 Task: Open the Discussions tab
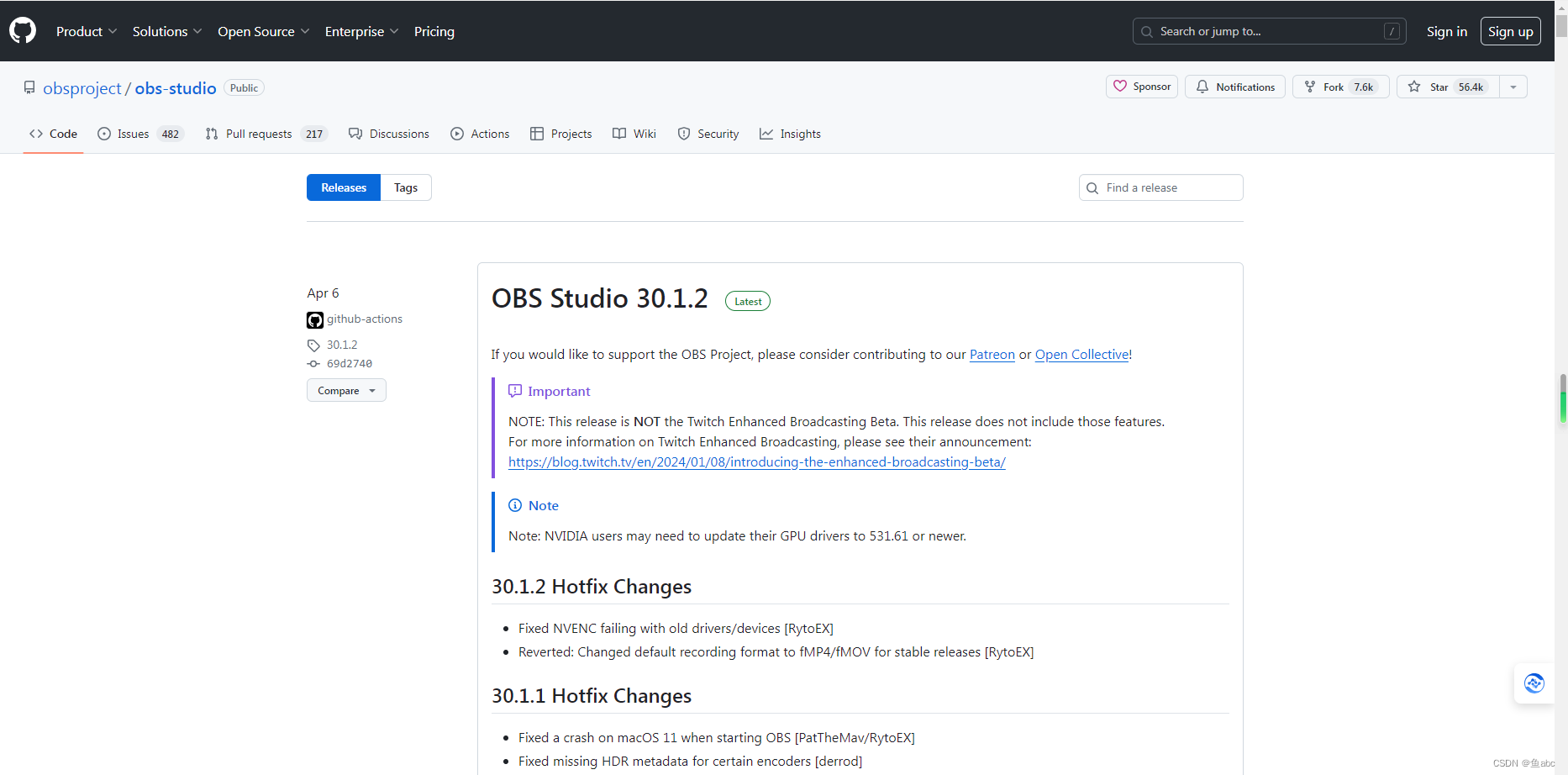click(x=389, y=134)
